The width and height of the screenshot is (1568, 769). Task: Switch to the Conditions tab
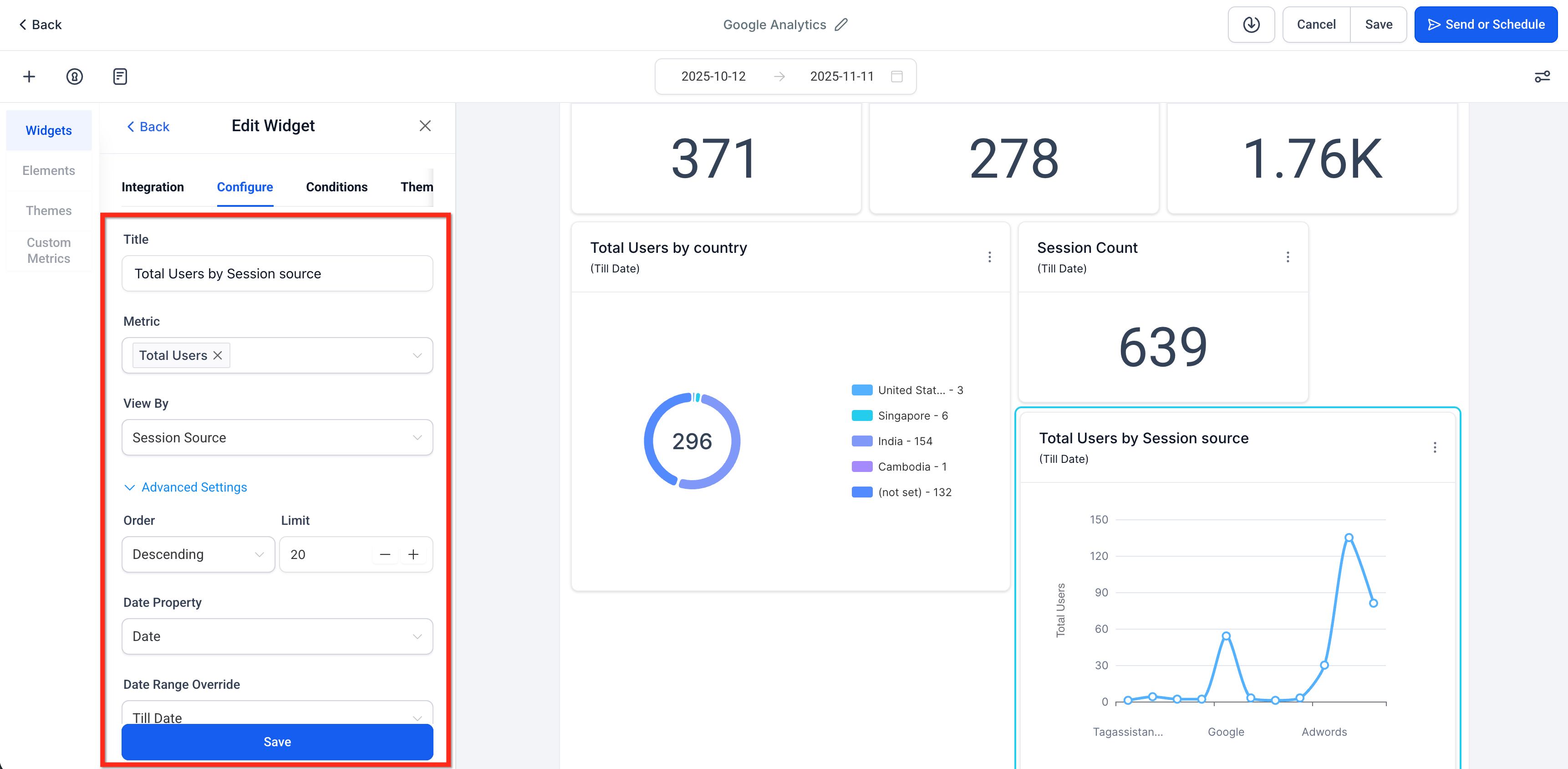(x=336, y=187)
